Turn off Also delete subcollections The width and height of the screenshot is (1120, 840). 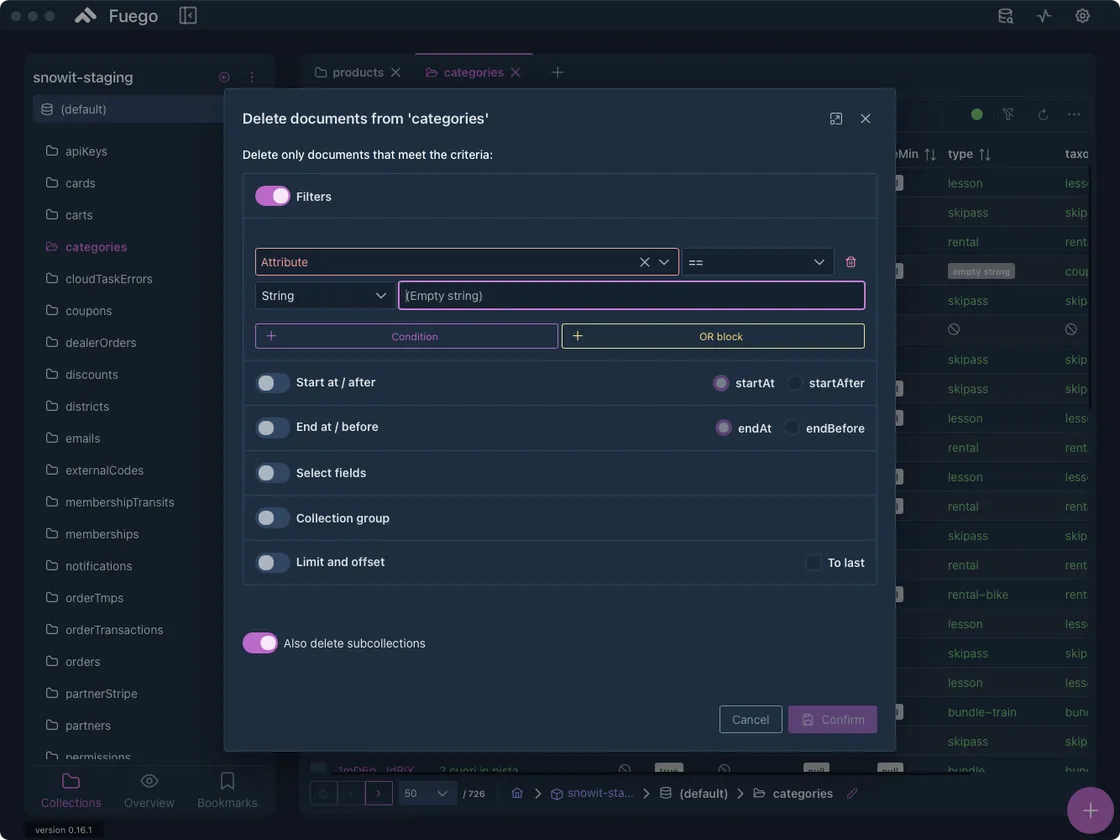click(260, 643)
